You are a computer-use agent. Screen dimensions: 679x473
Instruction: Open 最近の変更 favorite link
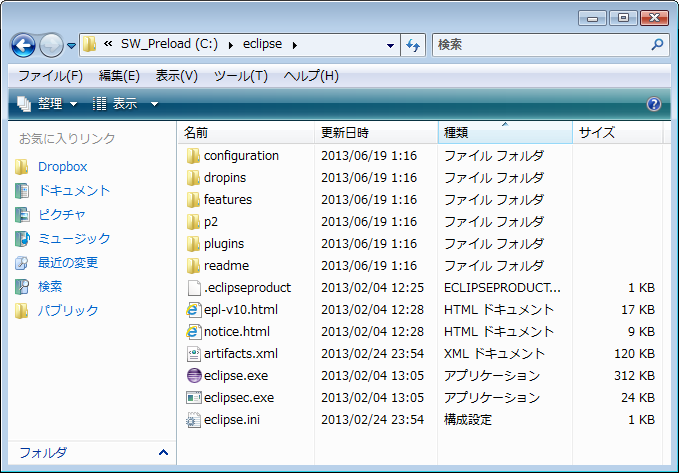click(68, 262)
